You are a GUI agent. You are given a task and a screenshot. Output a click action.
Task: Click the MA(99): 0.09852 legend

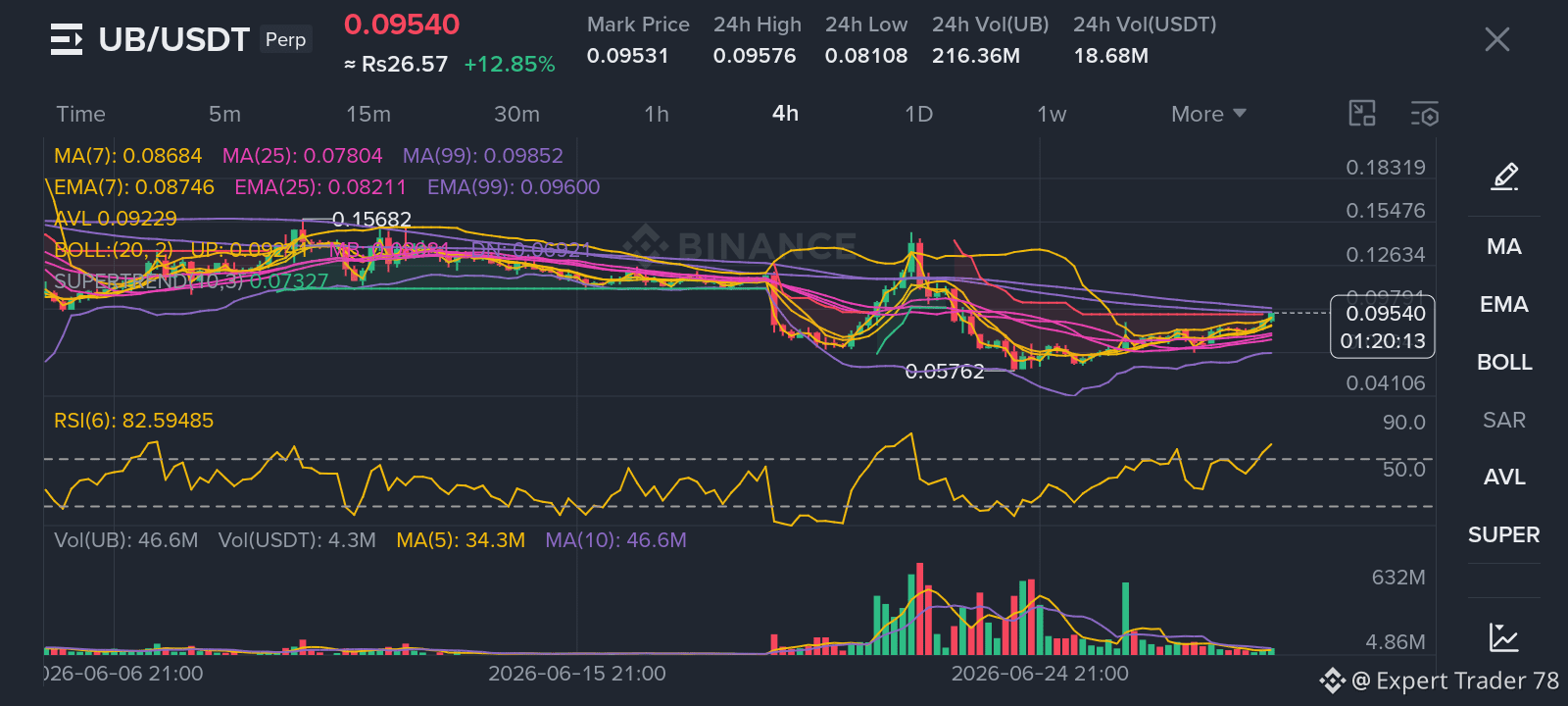point(483,156)
